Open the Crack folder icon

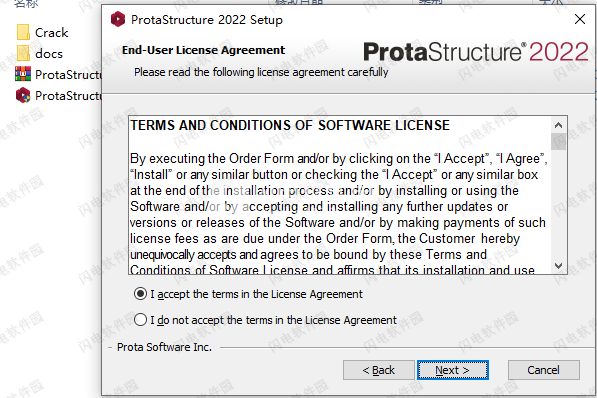coord(23,32)
